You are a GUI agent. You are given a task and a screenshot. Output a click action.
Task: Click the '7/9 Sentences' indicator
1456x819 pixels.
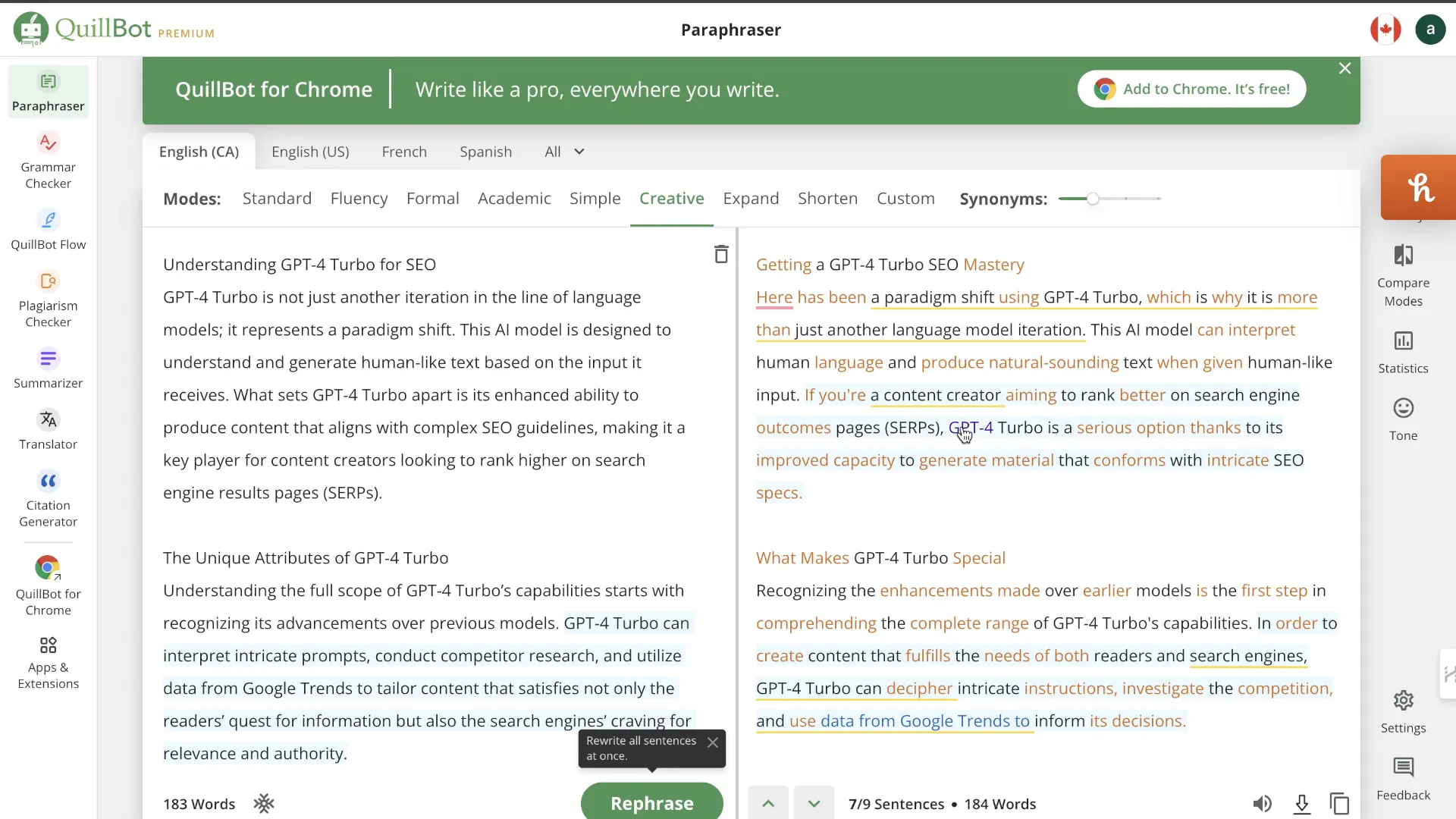click(896, 804)
